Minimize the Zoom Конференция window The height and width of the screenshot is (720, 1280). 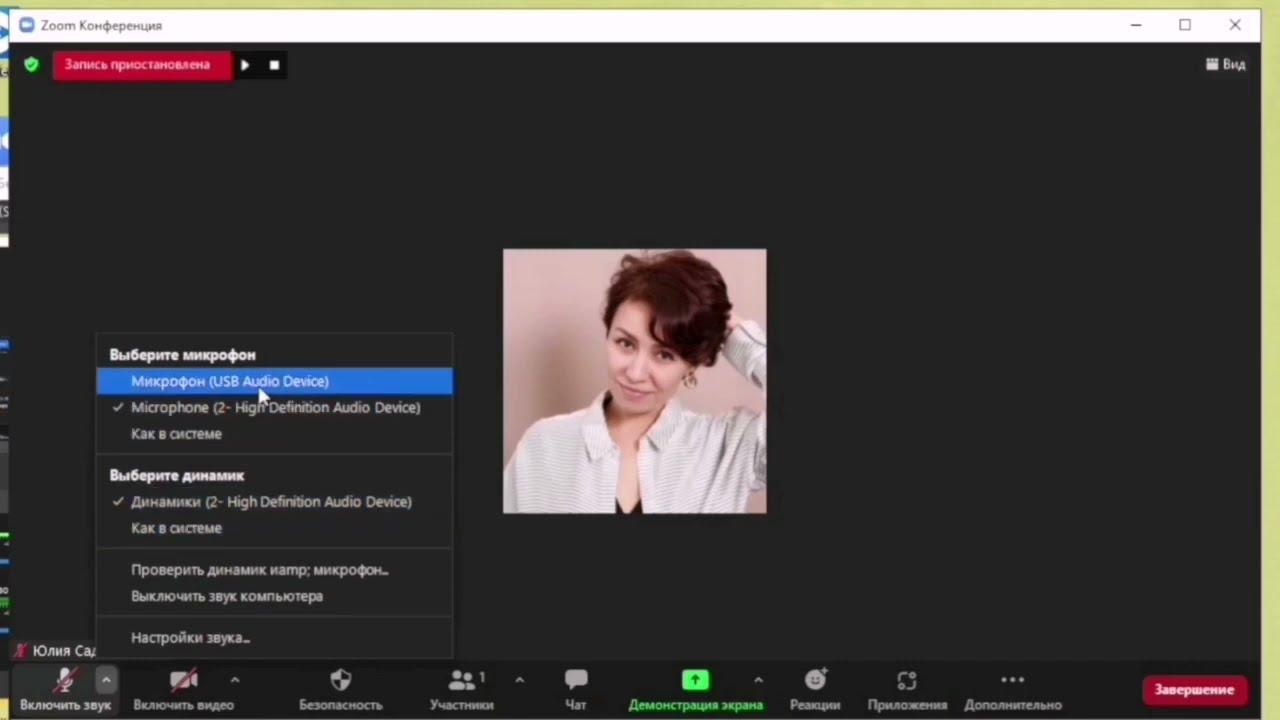point(1136,25)
